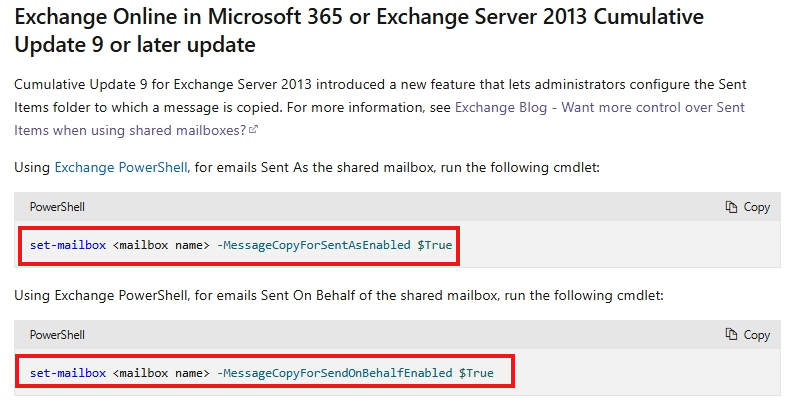
Task: Click set-mailbox keyword in the SendOnBehalfEnabled command
Action: click(x=67, y=373)
